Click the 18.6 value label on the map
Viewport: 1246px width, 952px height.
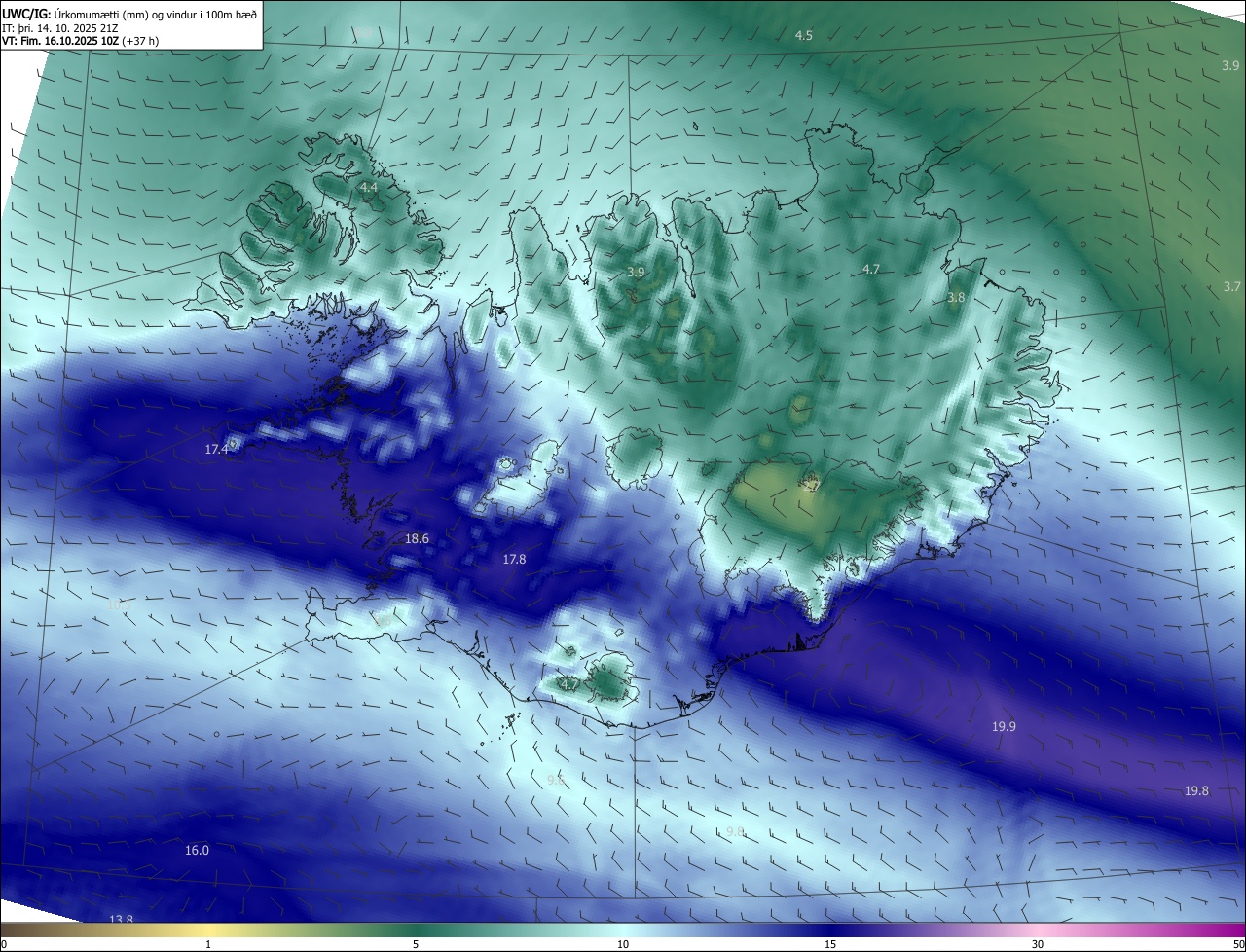coord(417,538)
